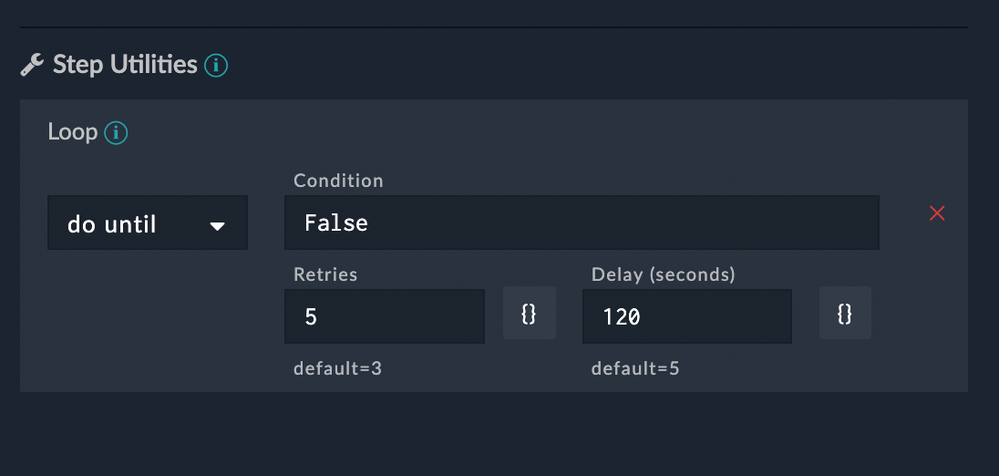Click the "default=3" hint under Retries
The height and width of the screenshot is (476, 999).
coord(337,369)
